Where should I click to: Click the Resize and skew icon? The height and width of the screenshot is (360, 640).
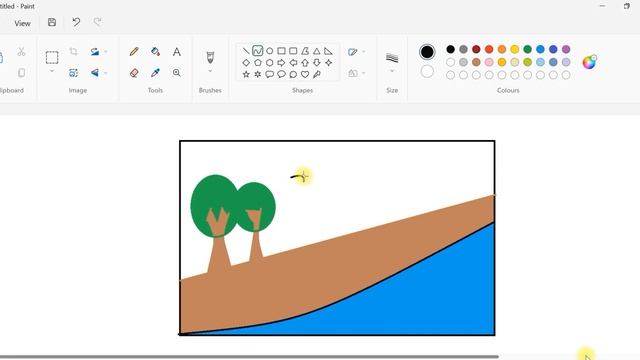coord(73,73)
